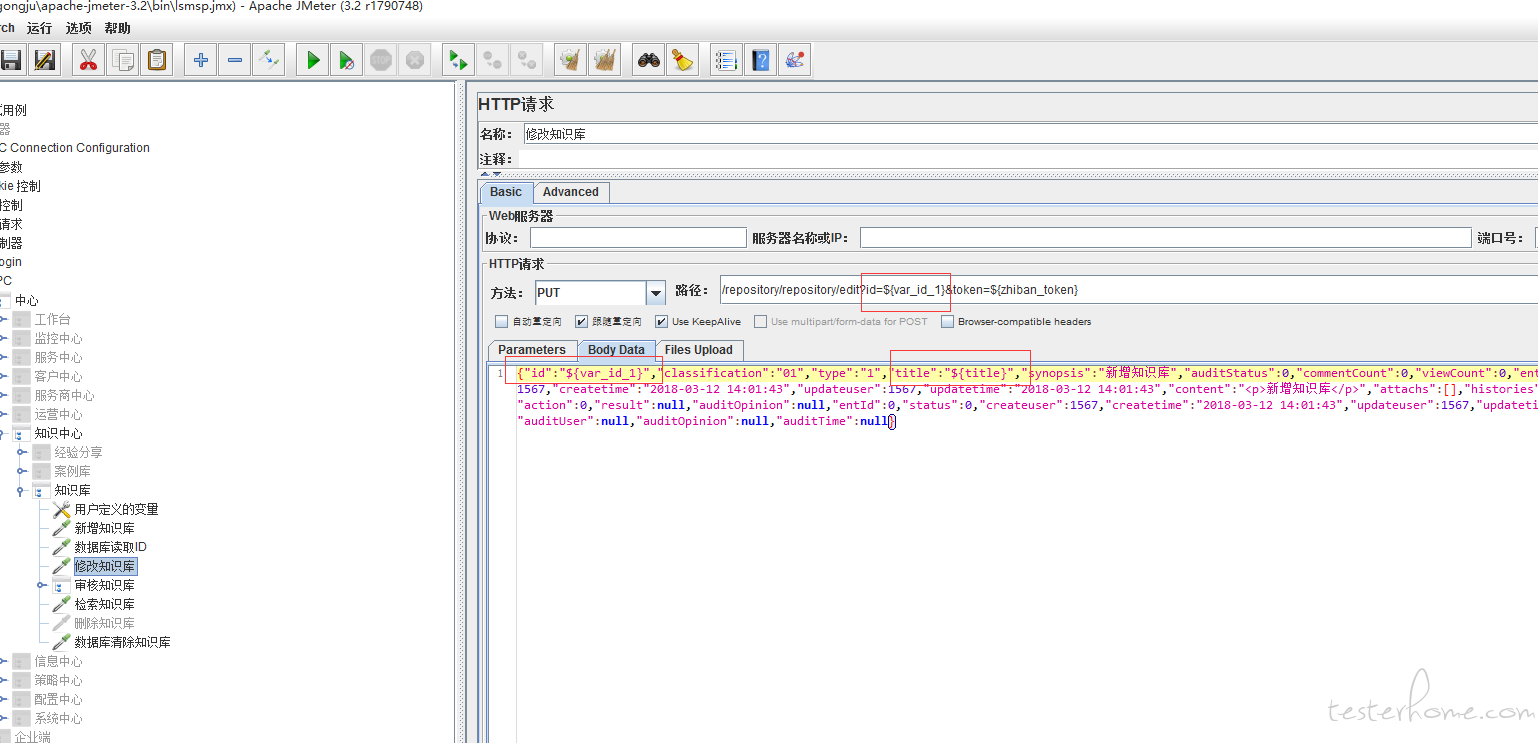Select the Basic tab
1538x743 pixels.
point(506,192)
